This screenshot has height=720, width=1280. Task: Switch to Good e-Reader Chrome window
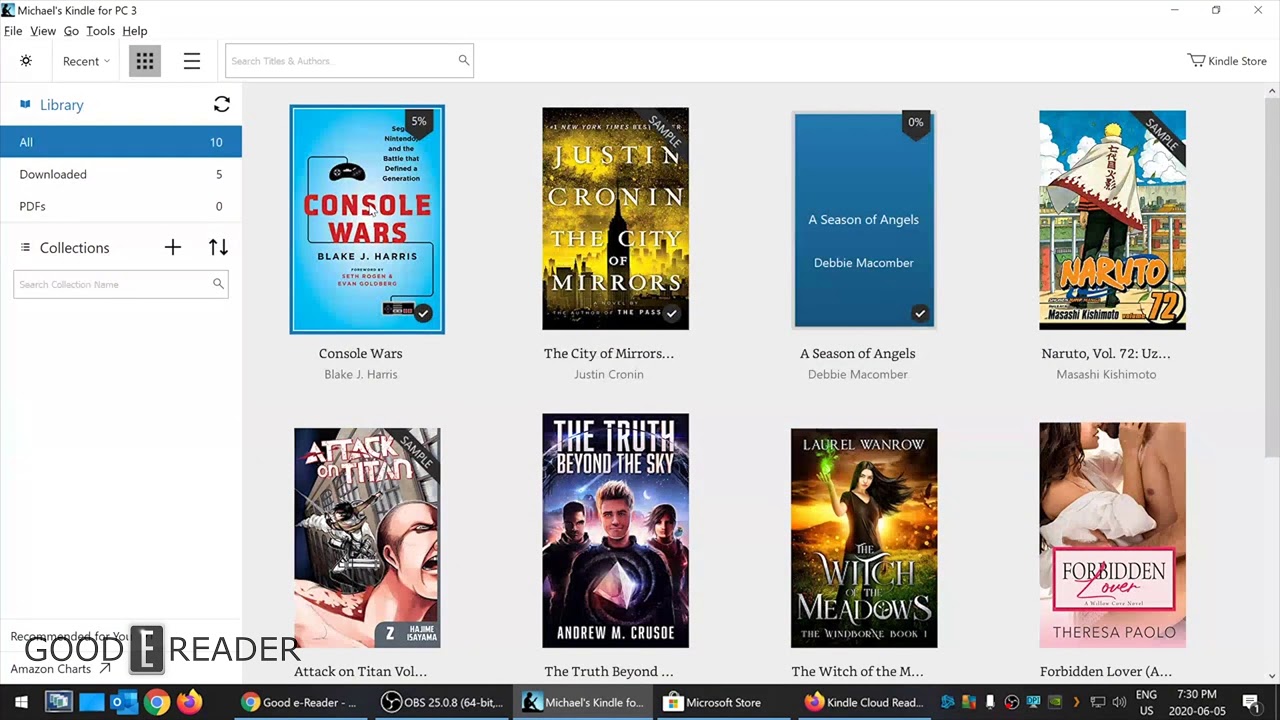point(302,702)
